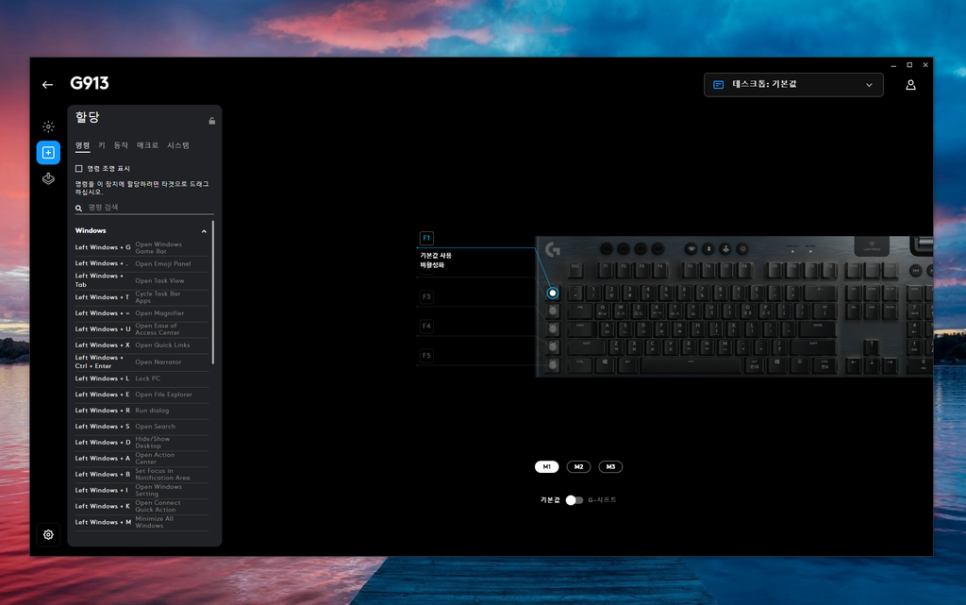This screenshot has height=605, width=966.
Task: Enable 명령 조명 표시 checkbox
Action: (79, 168)
